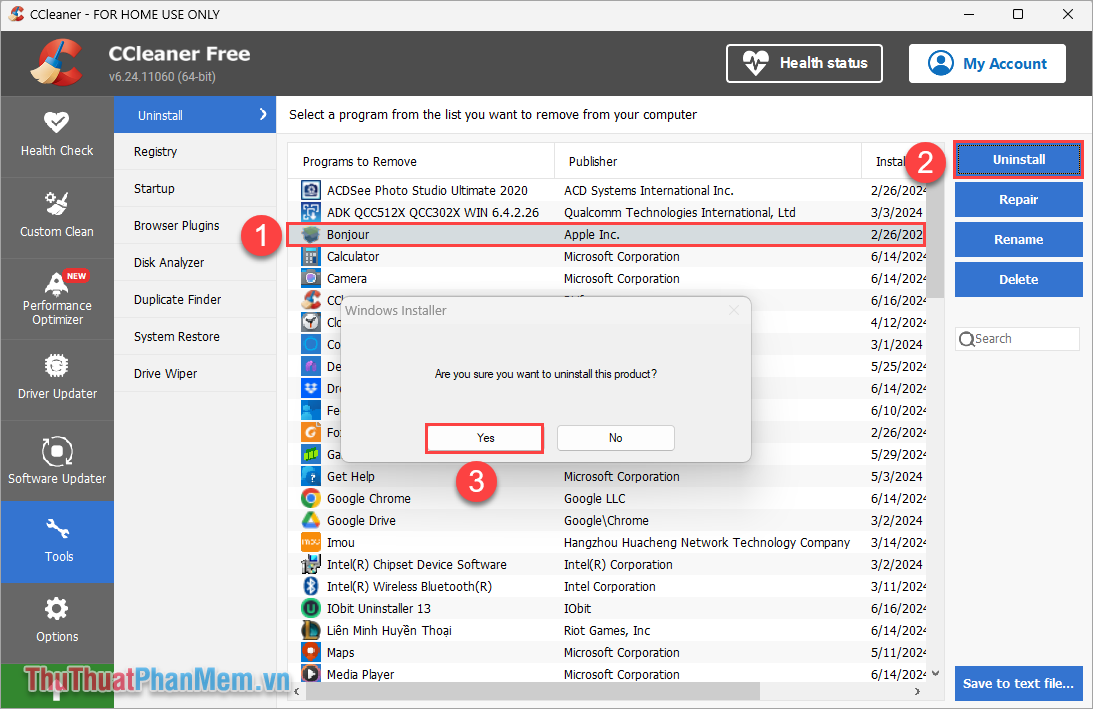
Task: Open Duplicate Finder tool
Action: click(195, 299)
